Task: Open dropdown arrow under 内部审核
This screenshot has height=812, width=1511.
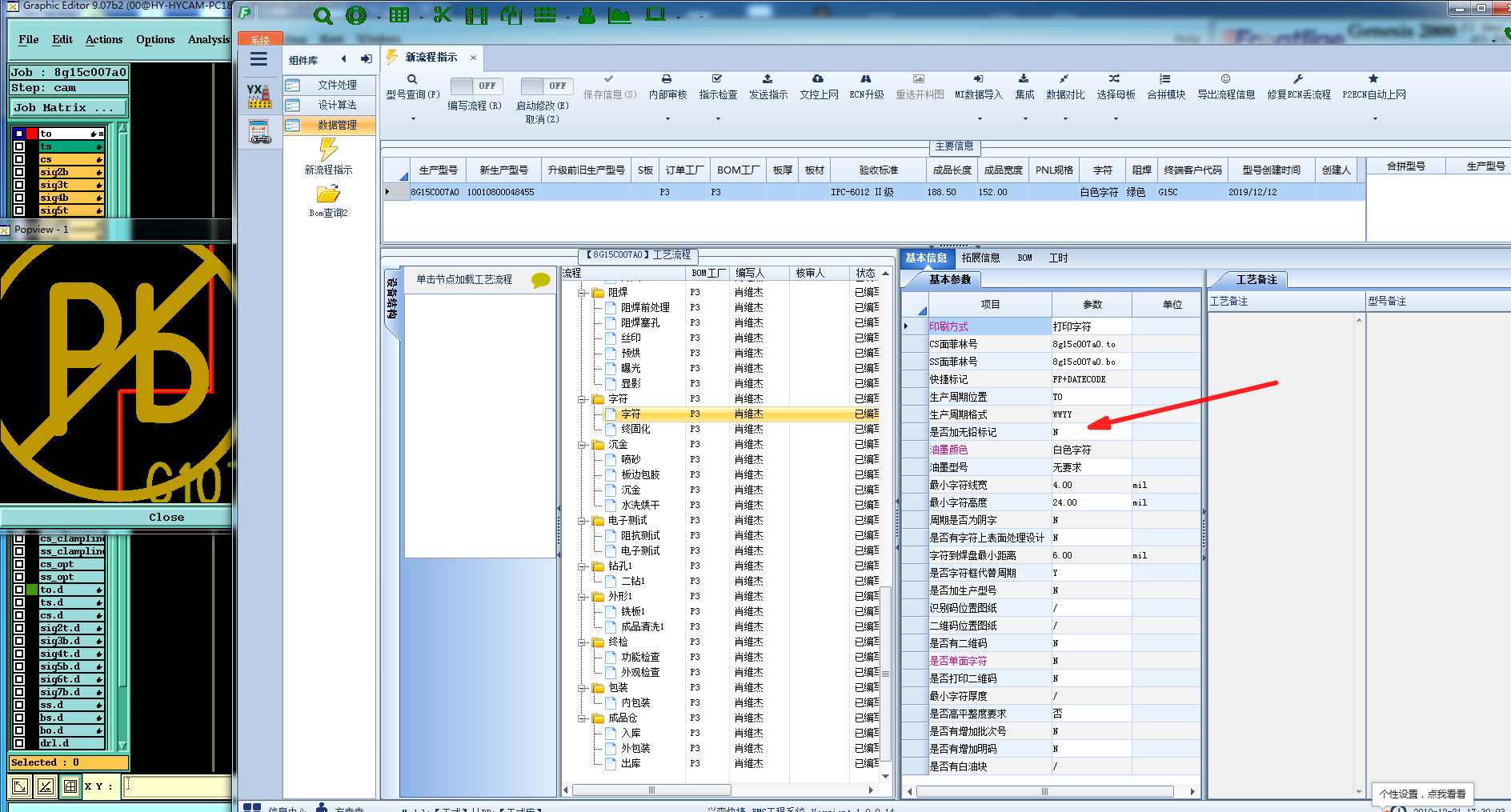Action: point(667,118)
